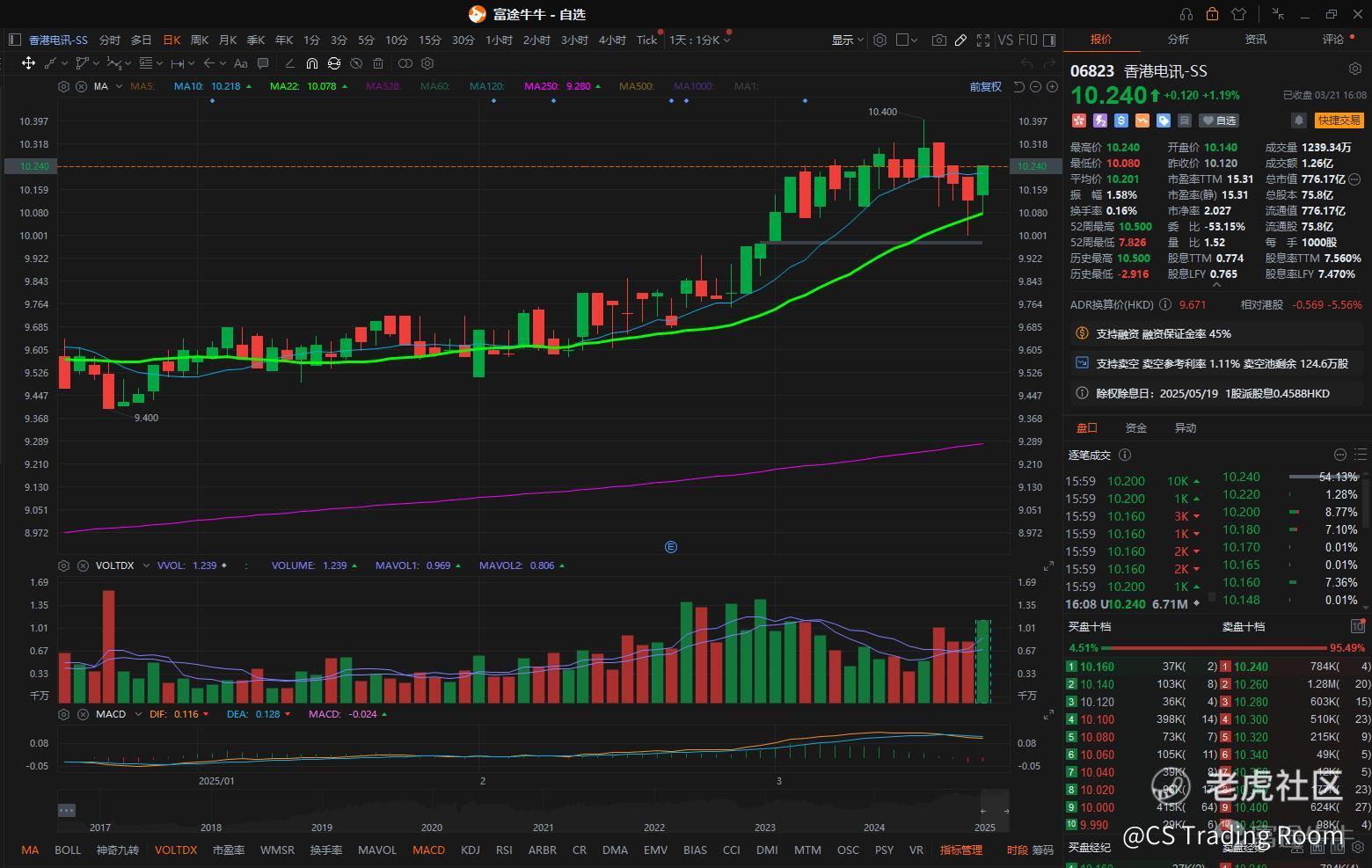The width and height of the screenshot is (1372, 868).
Task: Open the 分析 tab
Action: click(x=1179, y=39)
